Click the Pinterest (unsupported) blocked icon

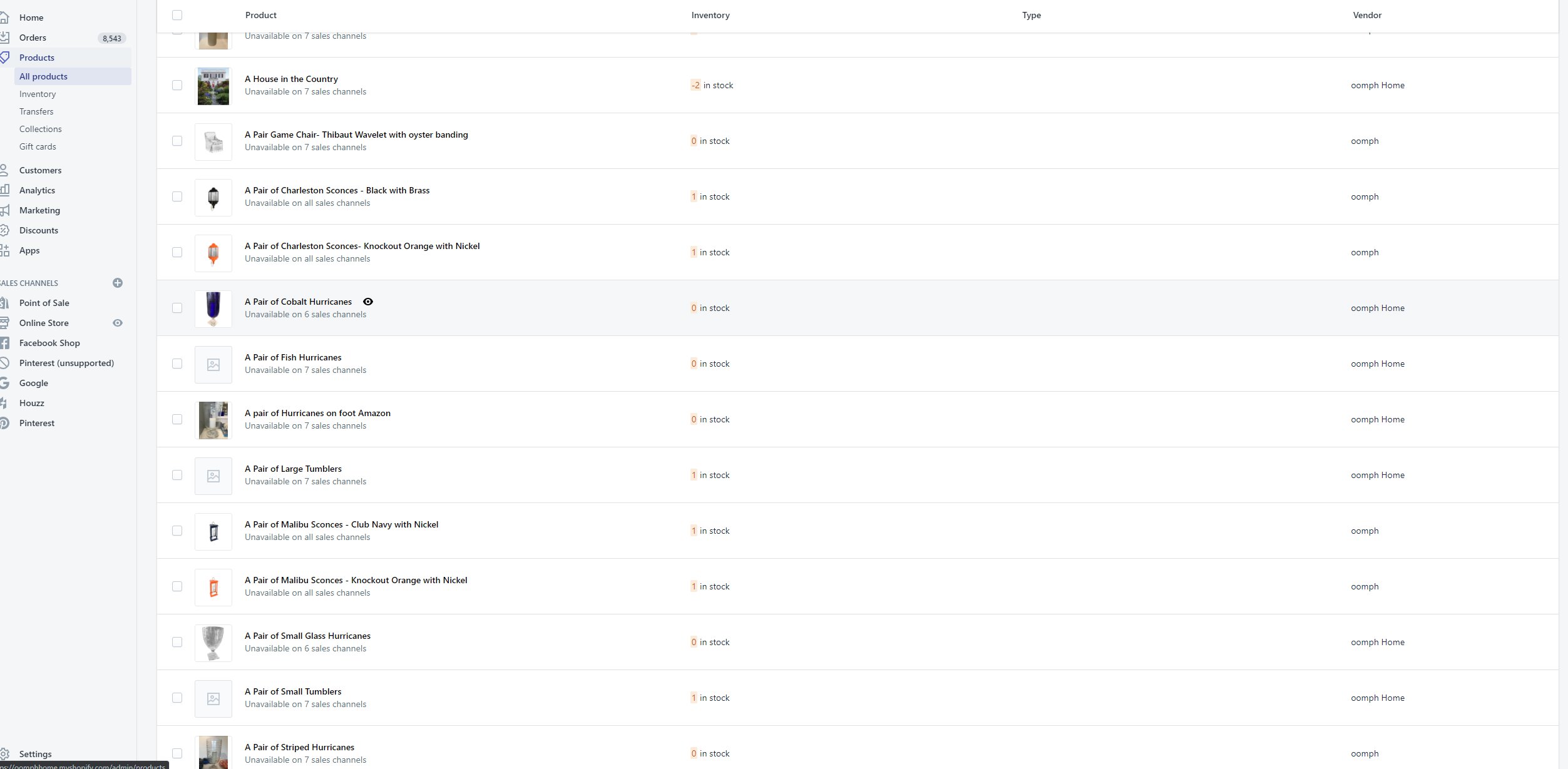click(x=4, y=363)
